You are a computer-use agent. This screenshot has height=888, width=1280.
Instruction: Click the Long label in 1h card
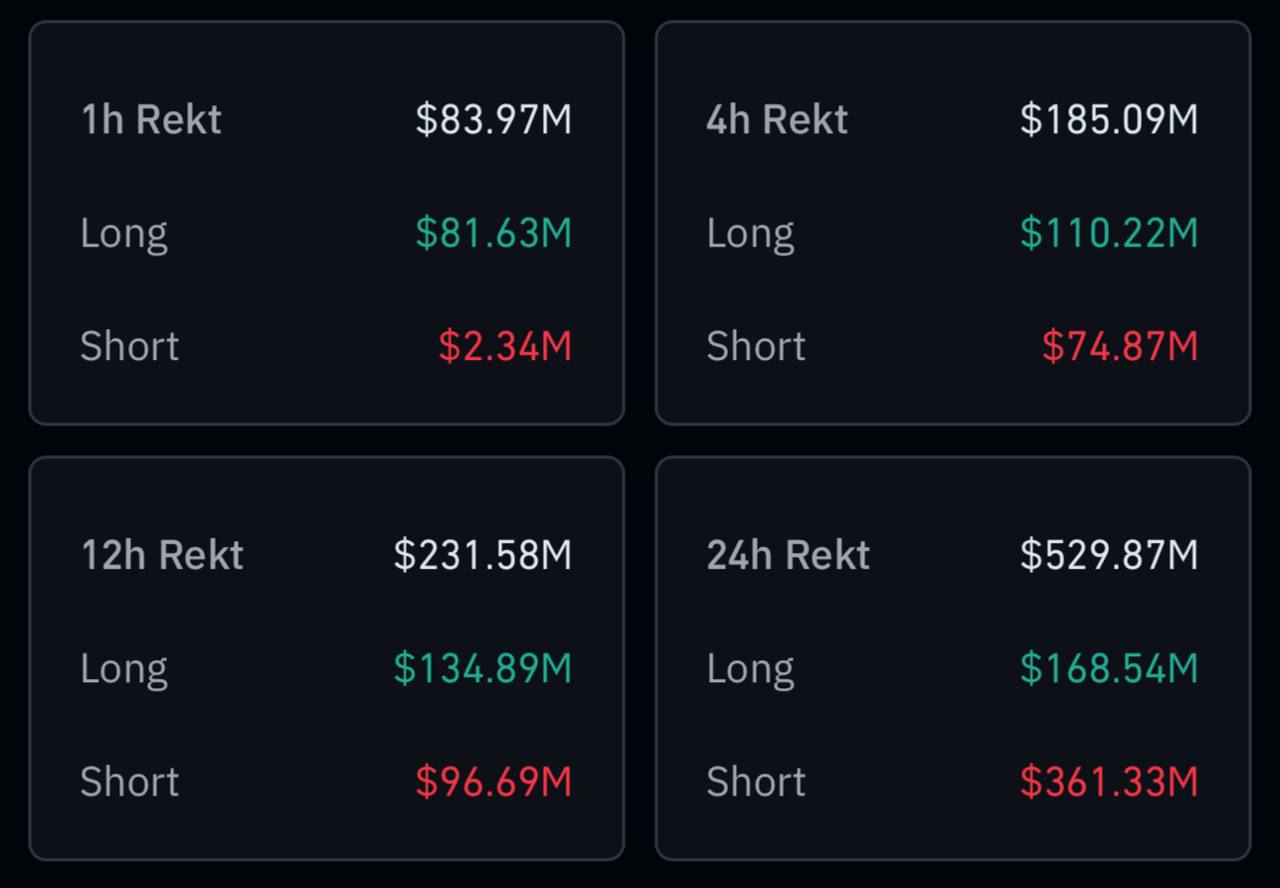coord(124,233)
